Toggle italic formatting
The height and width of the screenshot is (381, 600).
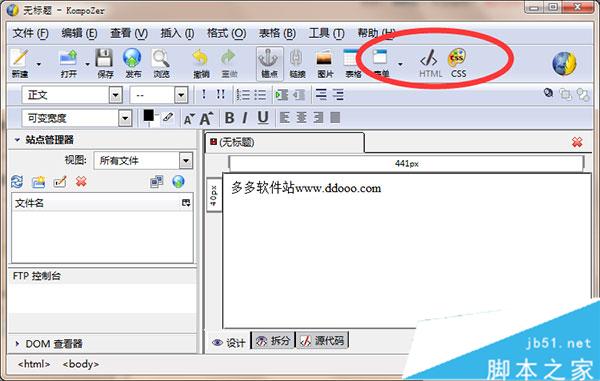(245, 118)
